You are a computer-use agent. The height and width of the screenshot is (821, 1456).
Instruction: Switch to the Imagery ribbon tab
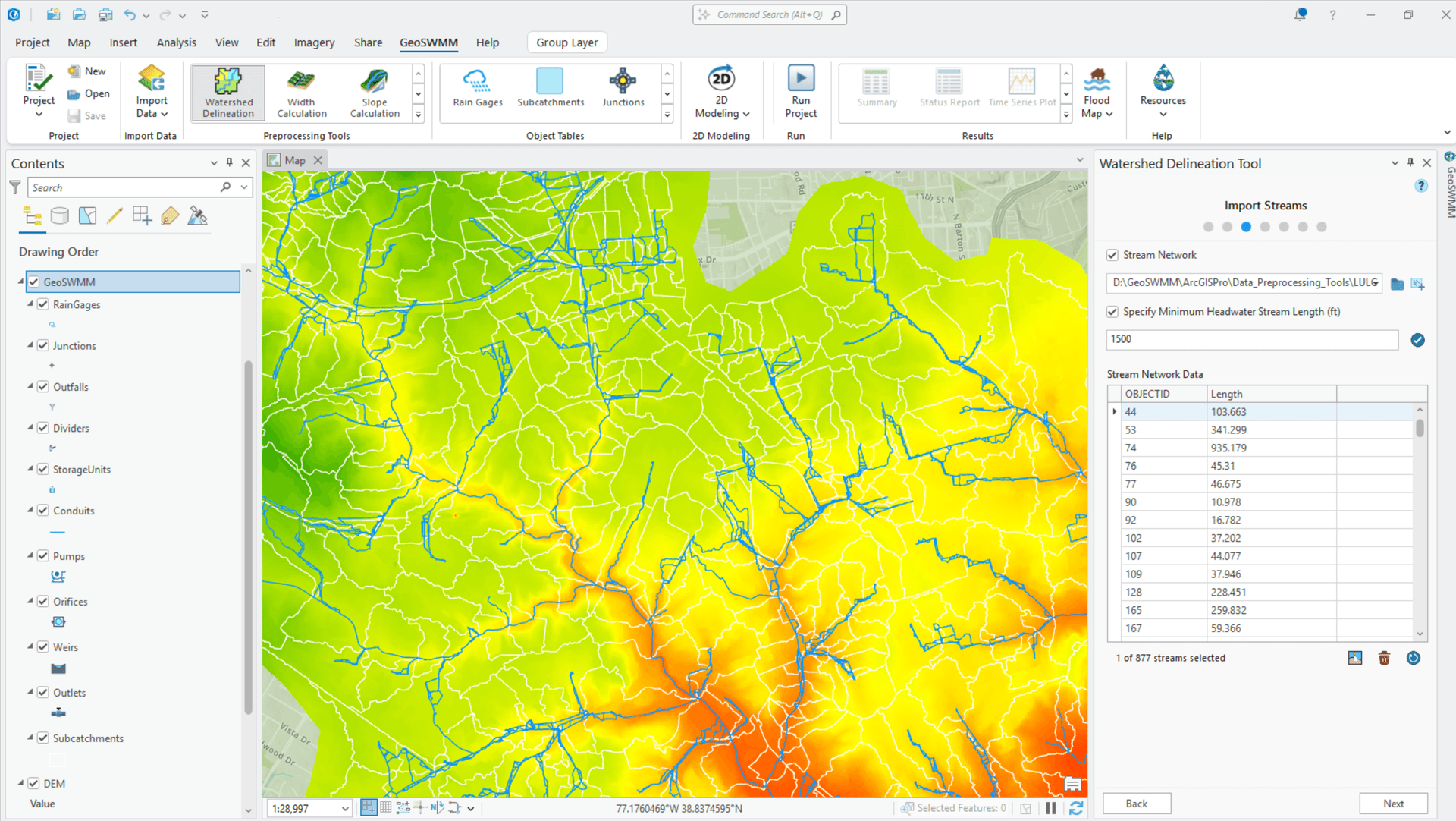[x=314, y=42]
